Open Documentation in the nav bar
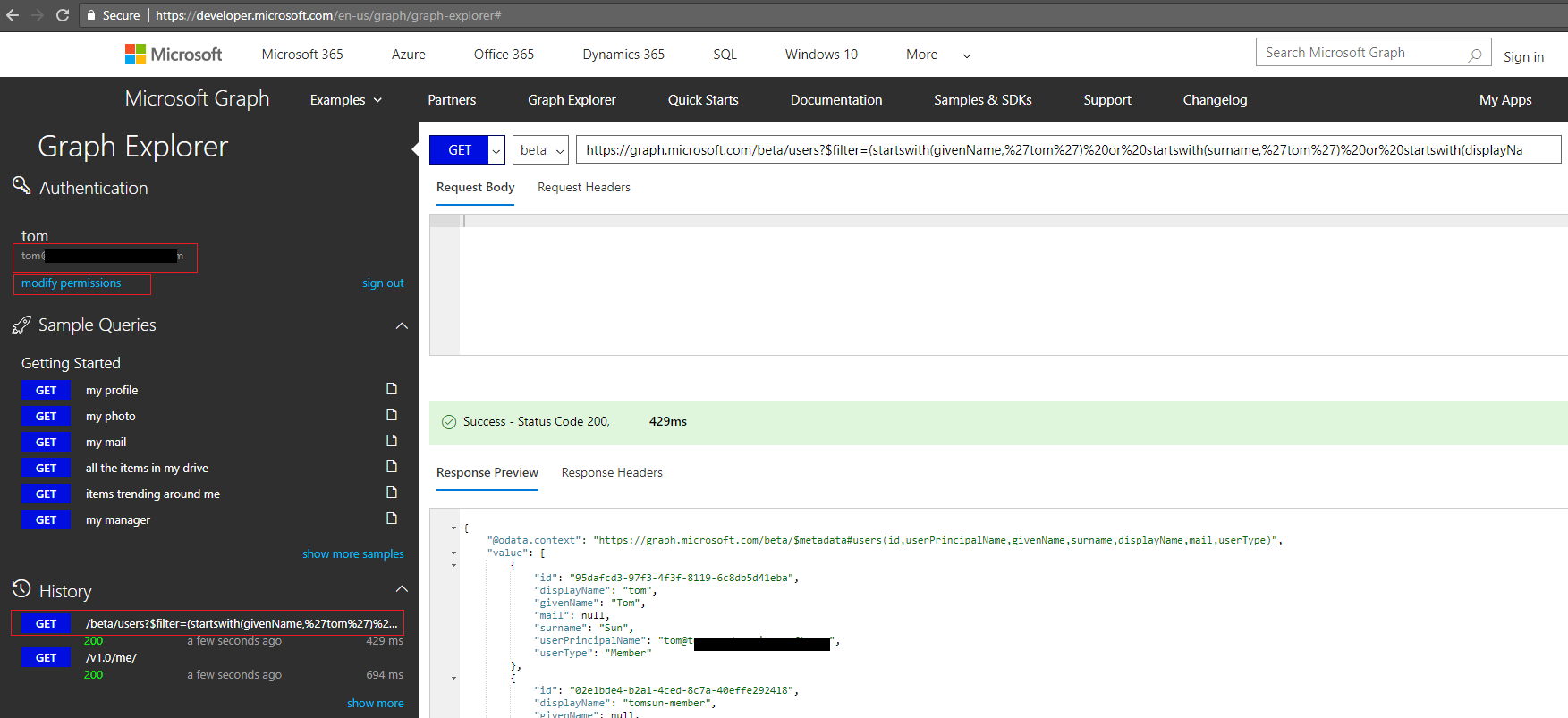This screenshot has width=1568, height=718. point(836,100)
